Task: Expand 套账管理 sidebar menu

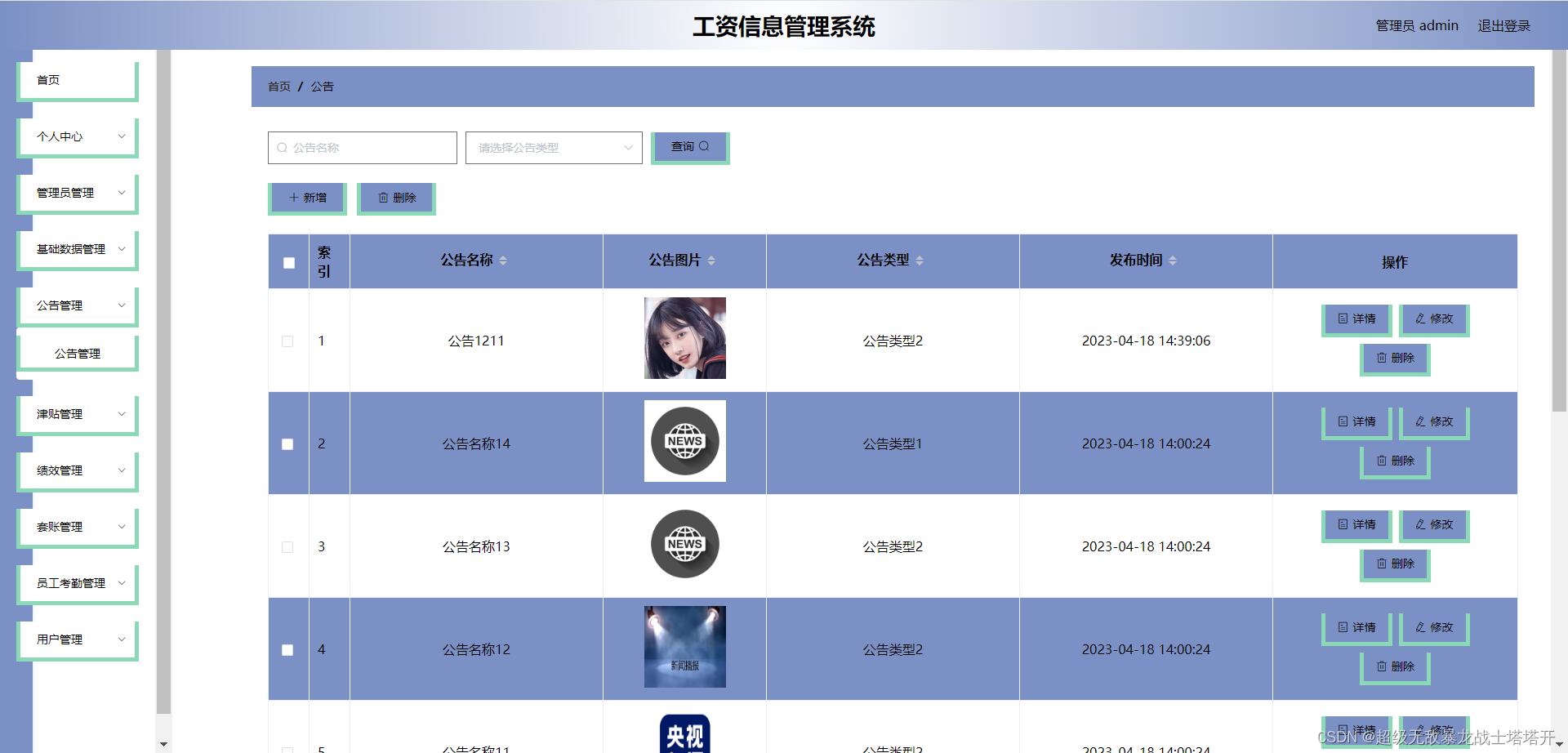Action: click(x=78, y=528)
